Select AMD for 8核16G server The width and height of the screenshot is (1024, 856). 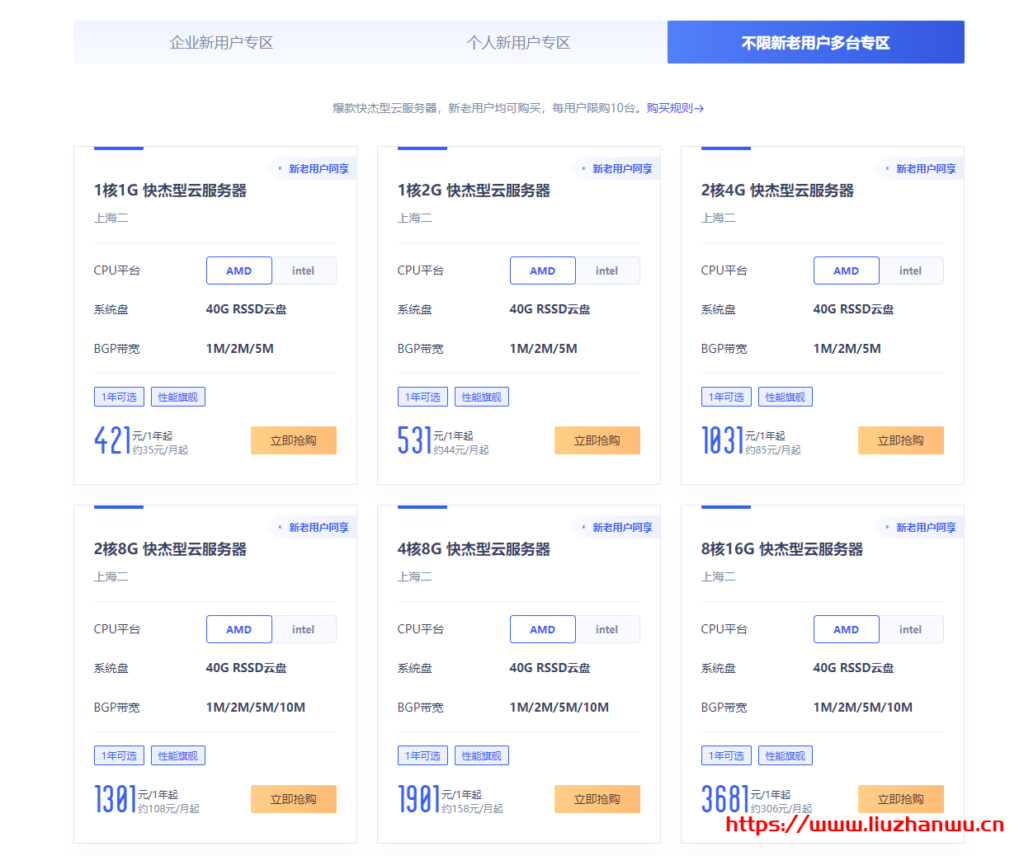[x=846, y=629]
